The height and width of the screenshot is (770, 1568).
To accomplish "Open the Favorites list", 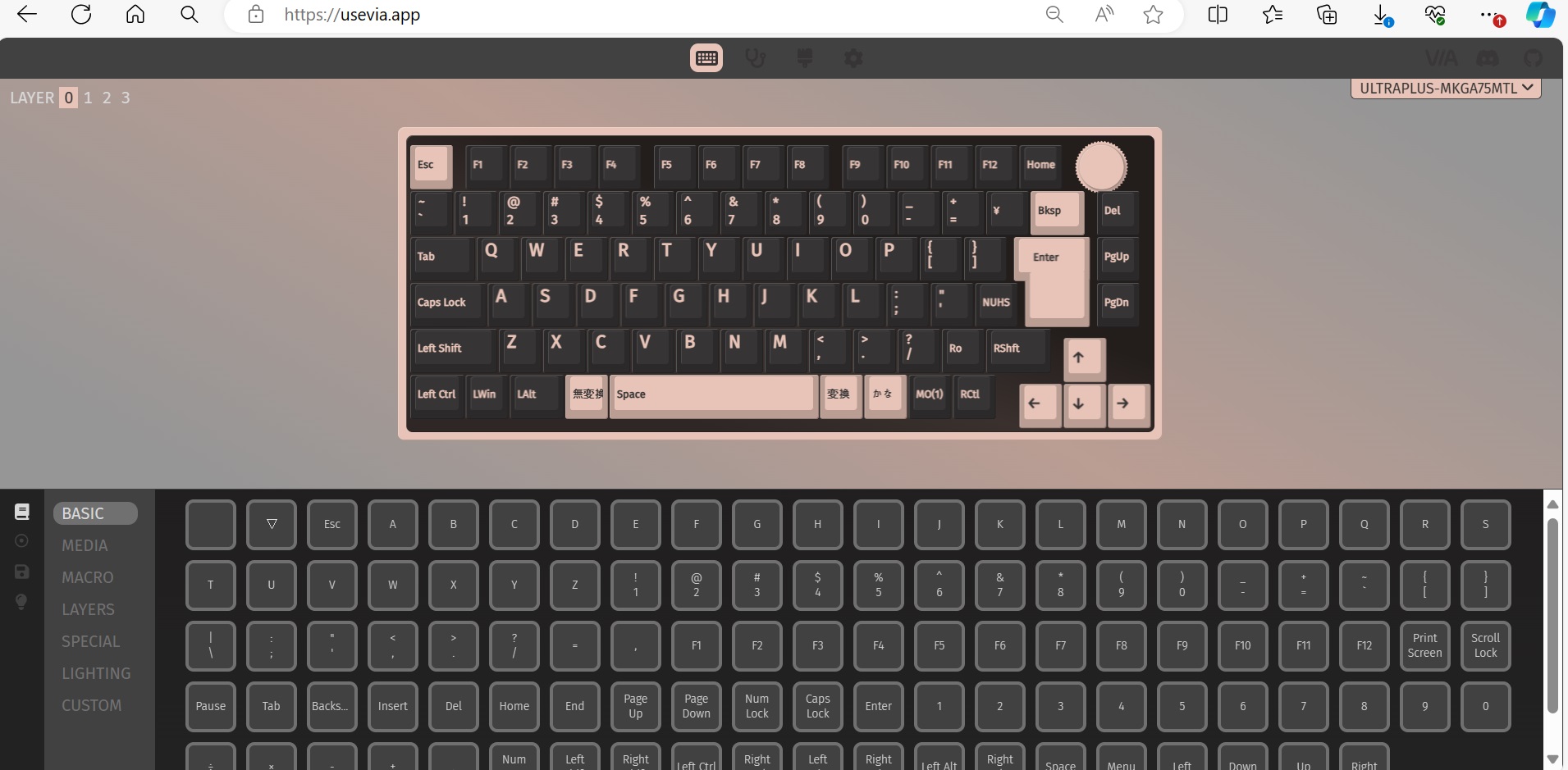I will tap(1273, 15).
